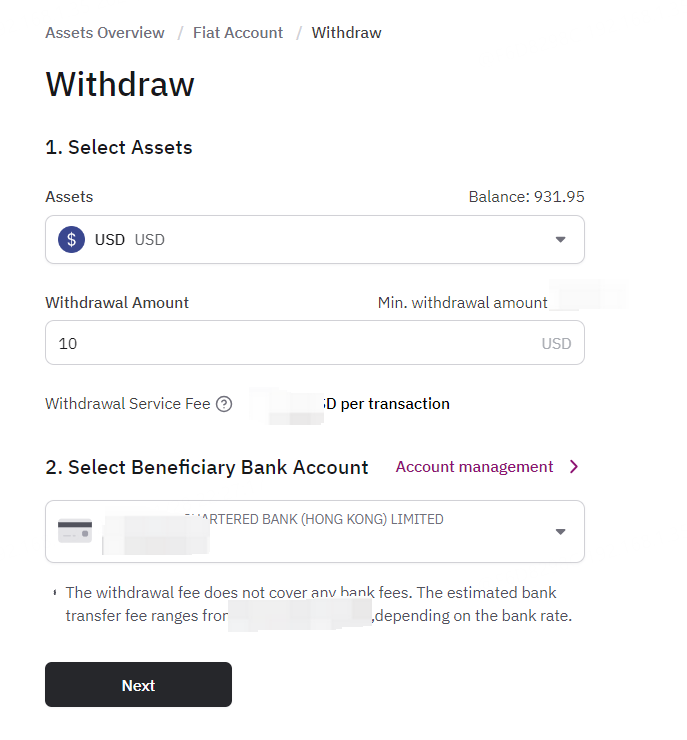This screenshot has height=740, width=687.
Task: Select the Chartered Bank Hong Kong account field
Action: (315, 531)
